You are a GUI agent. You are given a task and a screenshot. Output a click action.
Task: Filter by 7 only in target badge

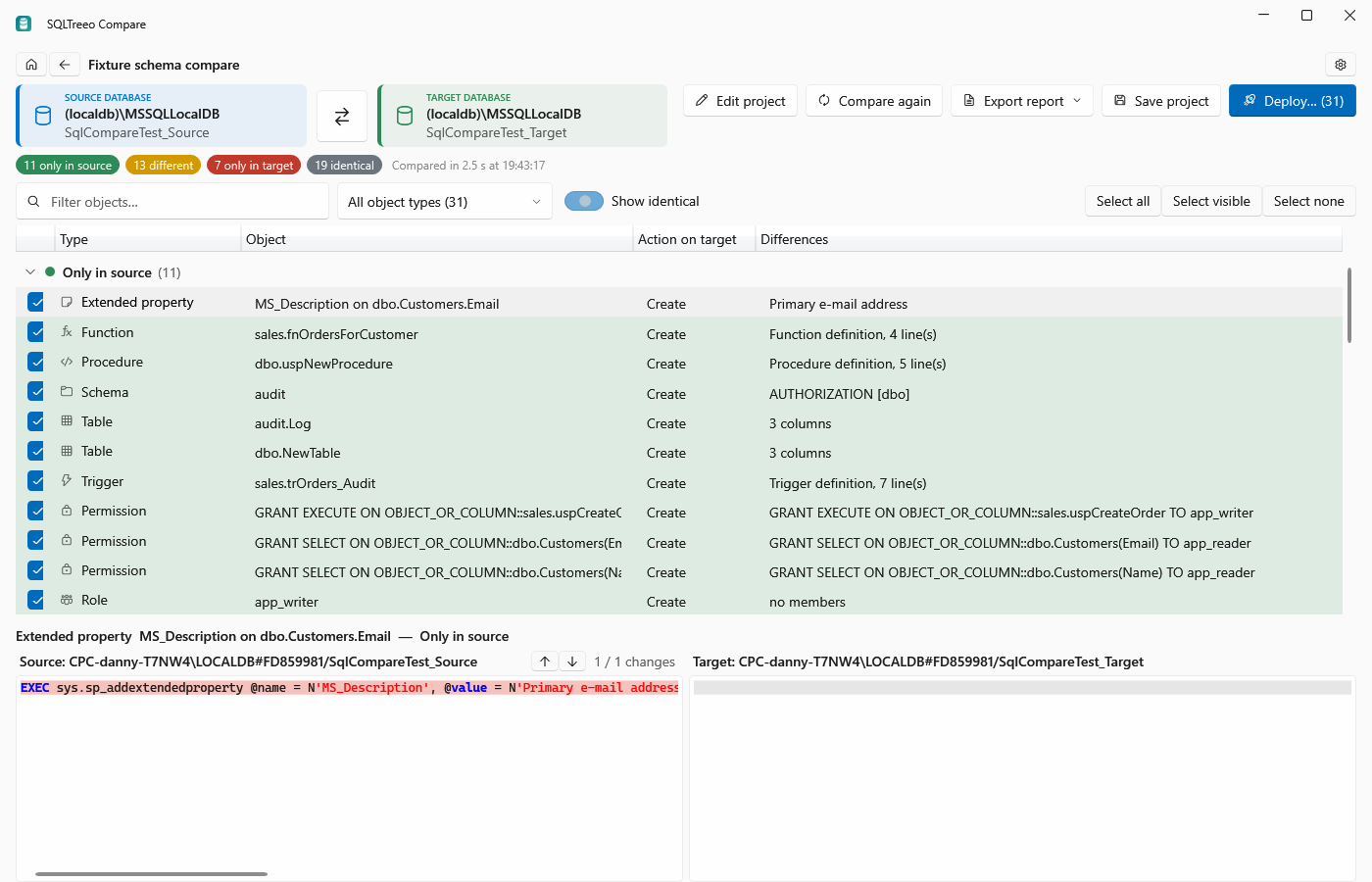(254, 166)
